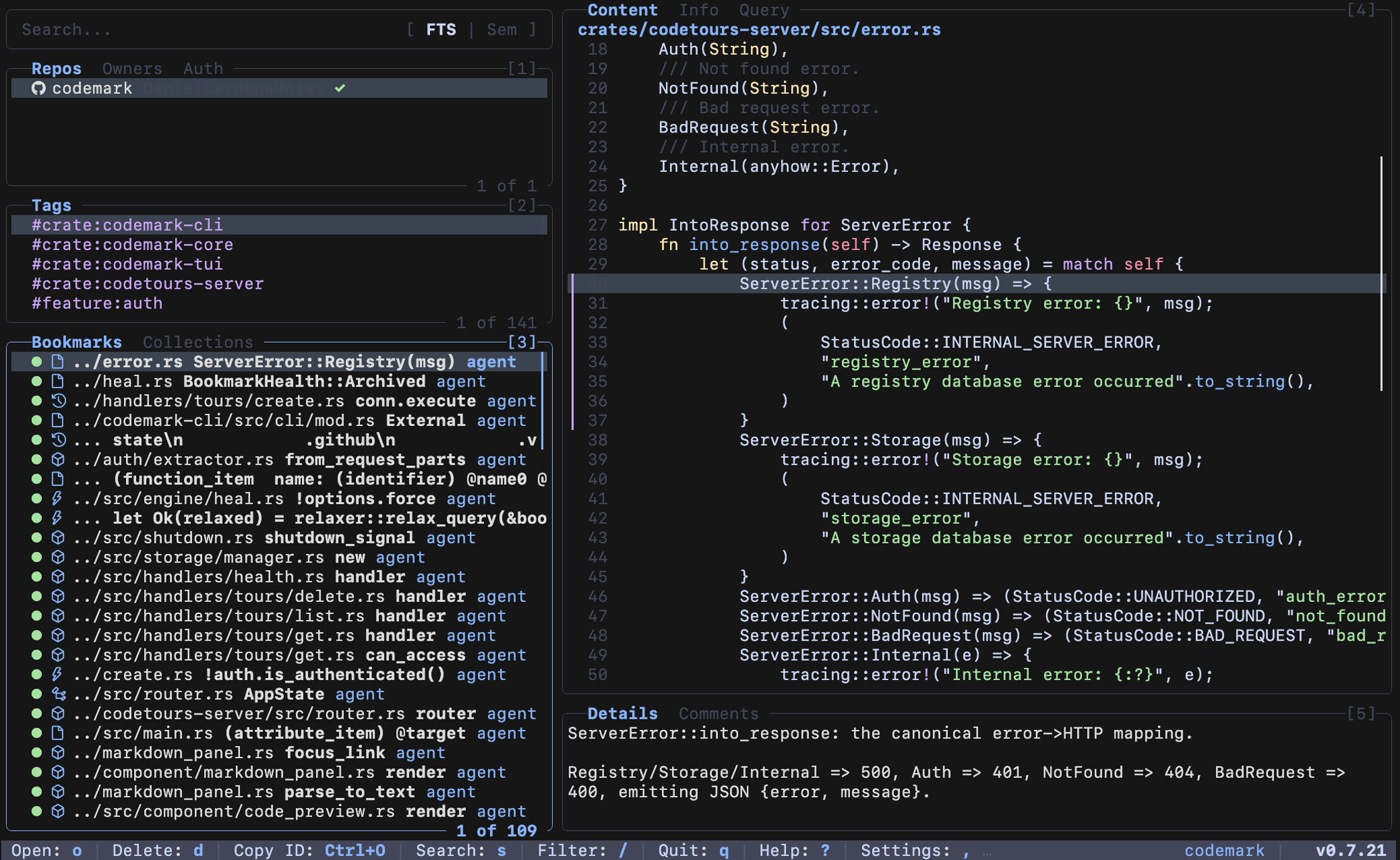Open the Query tab

[764, 10]
